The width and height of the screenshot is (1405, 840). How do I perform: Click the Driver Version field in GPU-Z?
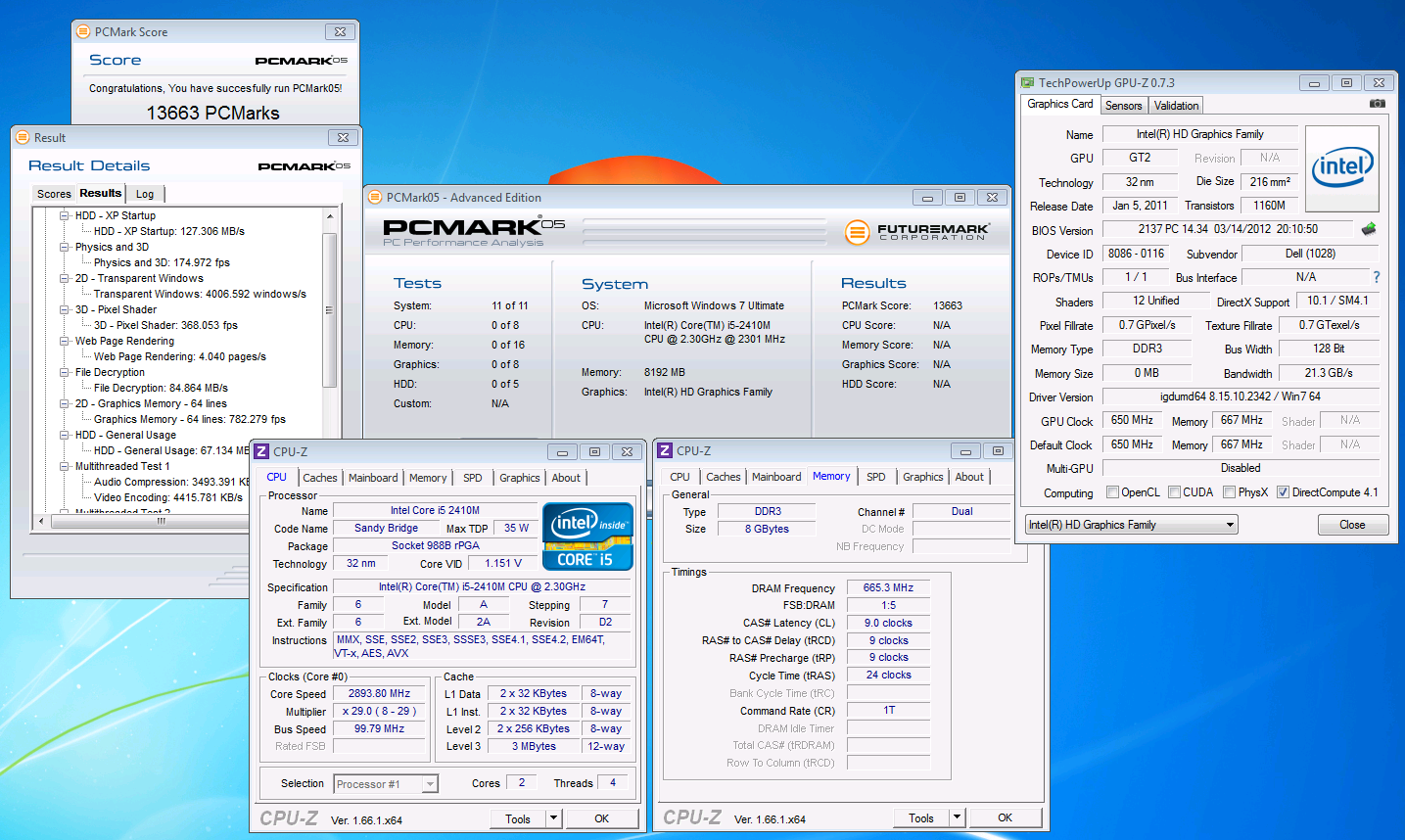(x=1241, y=397)
